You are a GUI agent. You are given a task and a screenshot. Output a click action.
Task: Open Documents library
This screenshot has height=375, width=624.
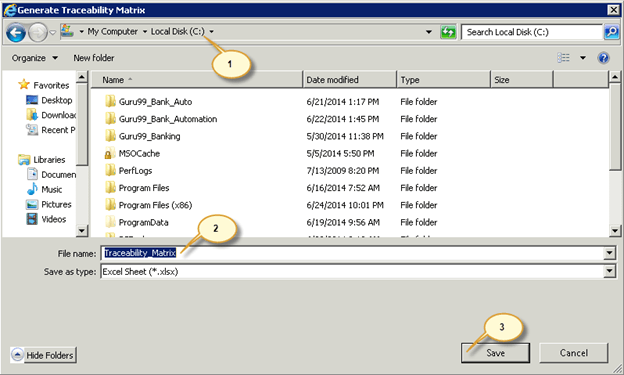58,175
